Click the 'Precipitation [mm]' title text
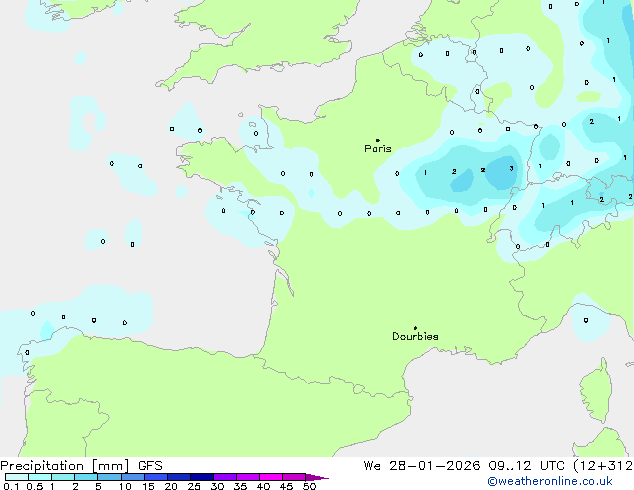Screen dimensions: 634x490 (65, 466)
